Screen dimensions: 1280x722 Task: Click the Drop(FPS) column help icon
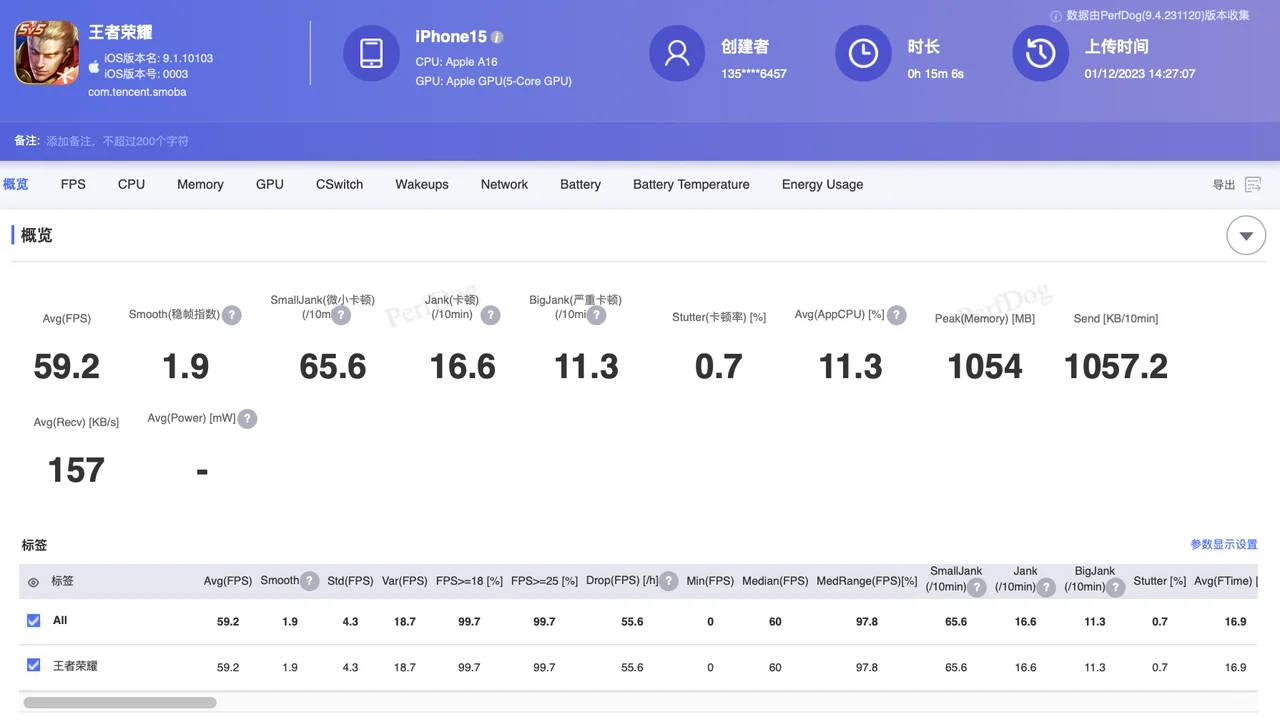[669, 581]
